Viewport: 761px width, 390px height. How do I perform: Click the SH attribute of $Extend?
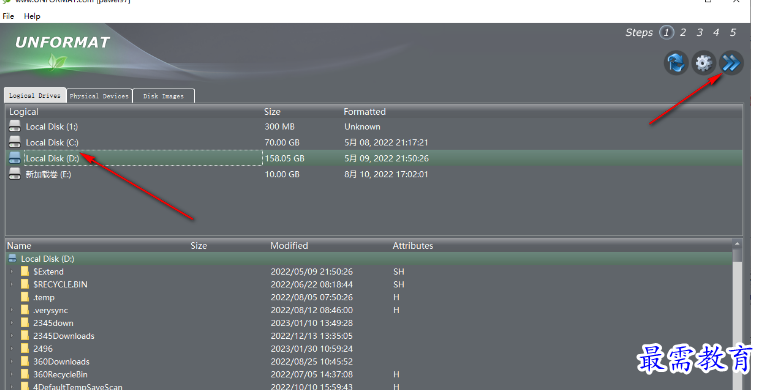click(399, 272)
